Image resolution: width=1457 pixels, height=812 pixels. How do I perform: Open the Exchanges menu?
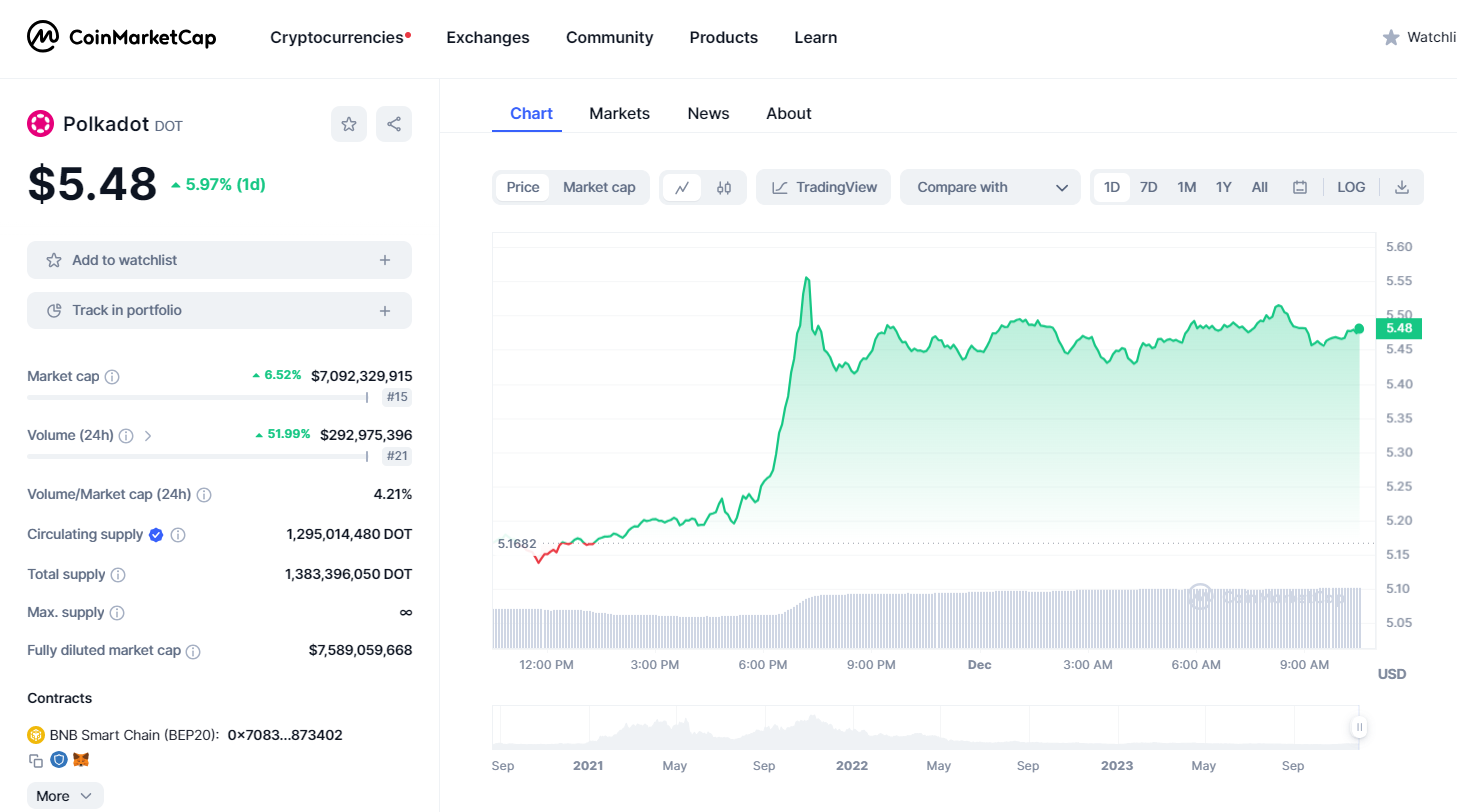(488, 37)
